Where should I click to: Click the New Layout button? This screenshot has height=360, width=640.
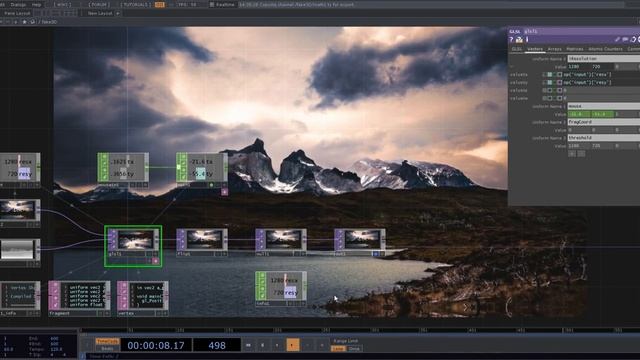pyautogui.click(x=100, y=13)
